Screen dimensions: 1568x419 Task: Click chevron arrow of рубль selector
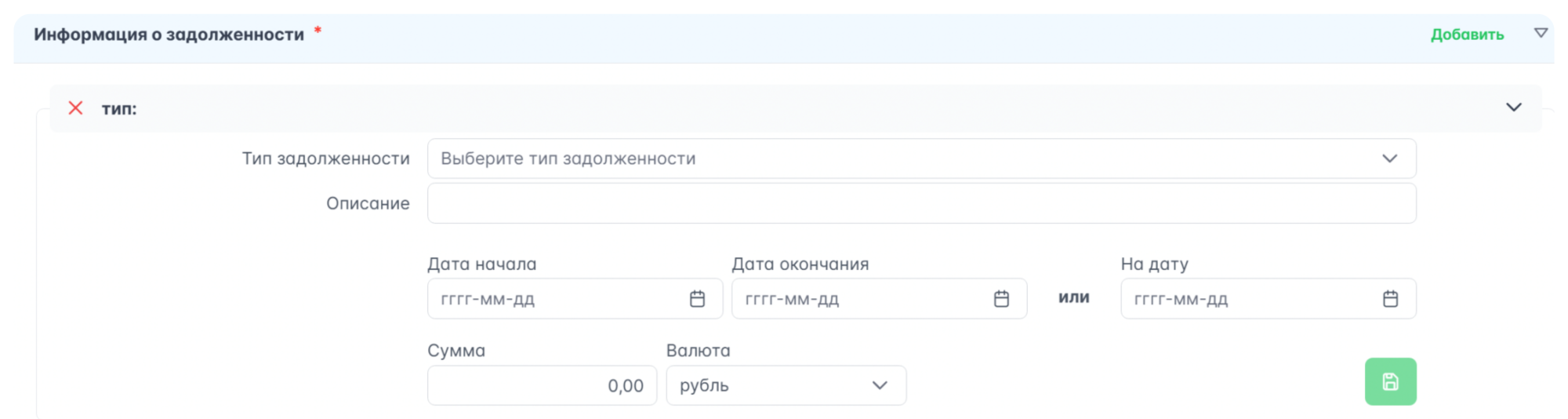tap(880, 385)
